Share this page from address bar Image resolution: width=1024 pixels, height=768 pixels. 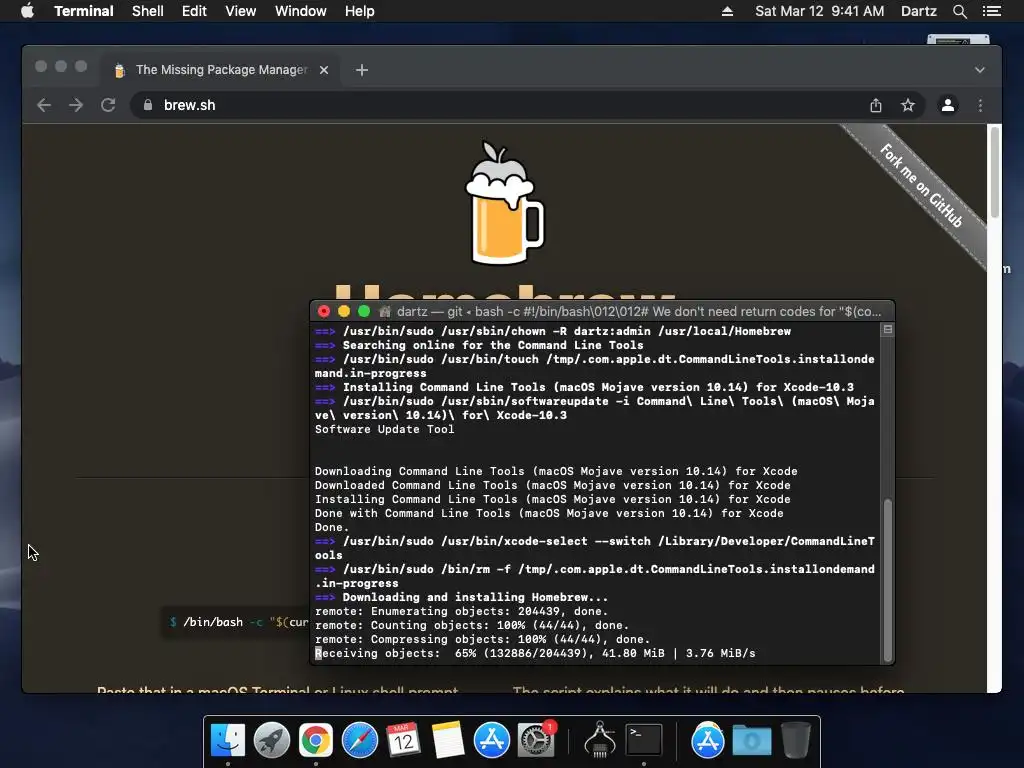coord(876,105)
